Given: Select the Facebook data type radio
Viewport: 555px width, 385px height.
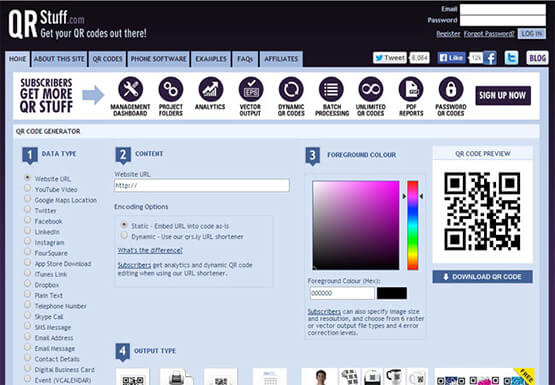Looking at the screenshot, I should (28, 220).
